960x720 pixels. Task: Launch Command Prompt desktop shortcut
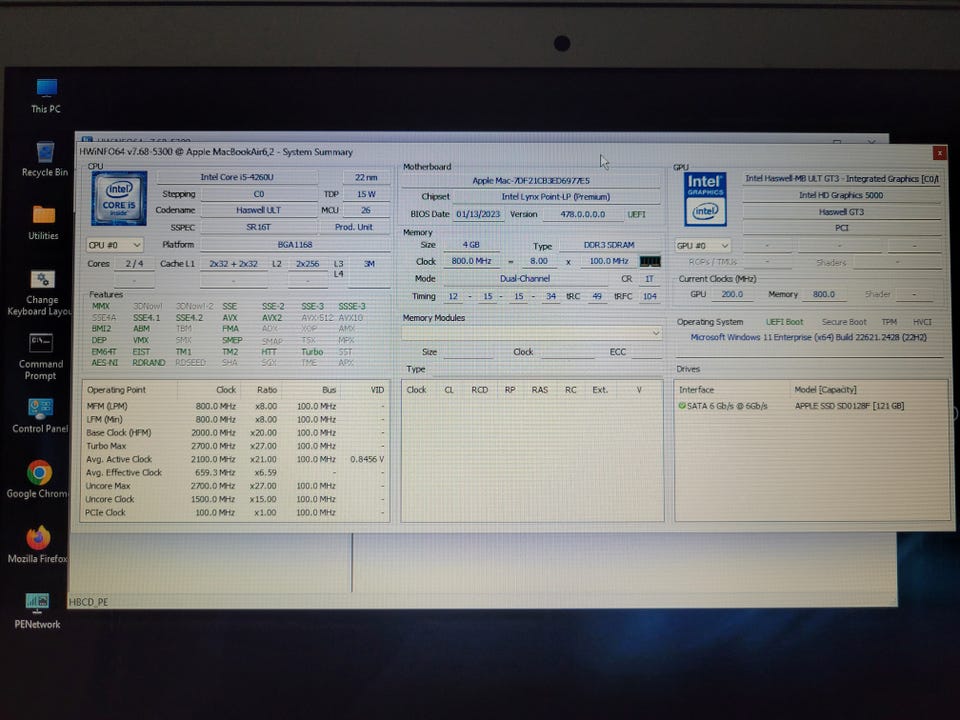pos(40,357)
